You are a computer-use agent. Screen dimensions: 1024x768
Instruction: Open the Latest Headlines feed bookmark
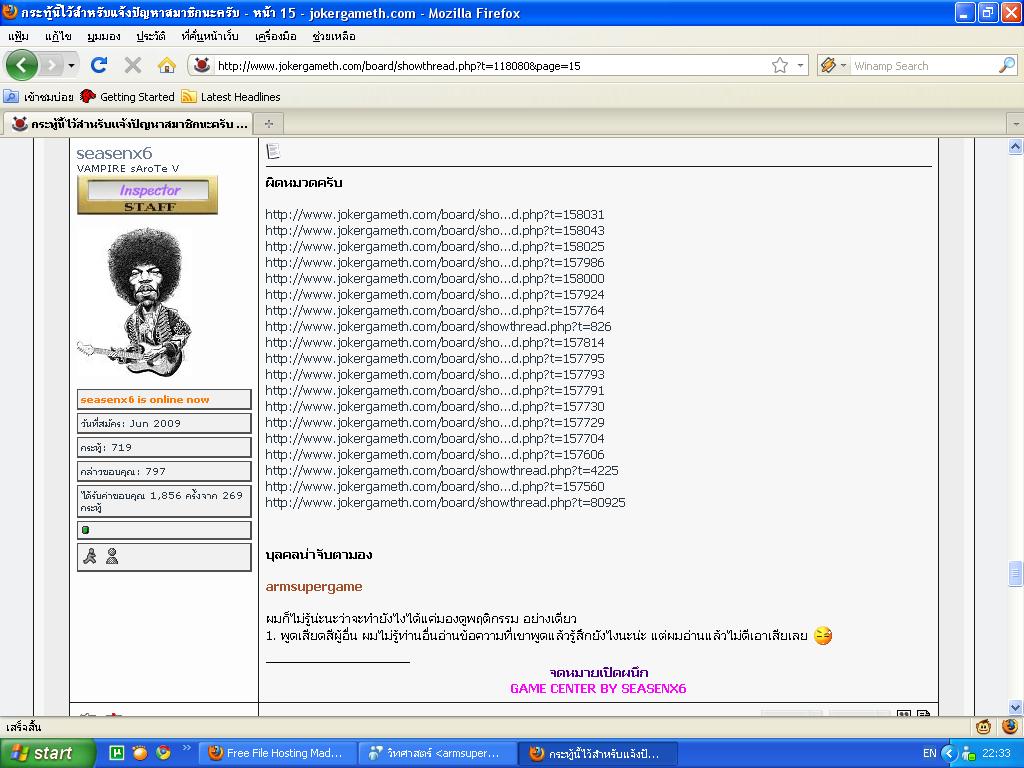[x=231, y=97]
